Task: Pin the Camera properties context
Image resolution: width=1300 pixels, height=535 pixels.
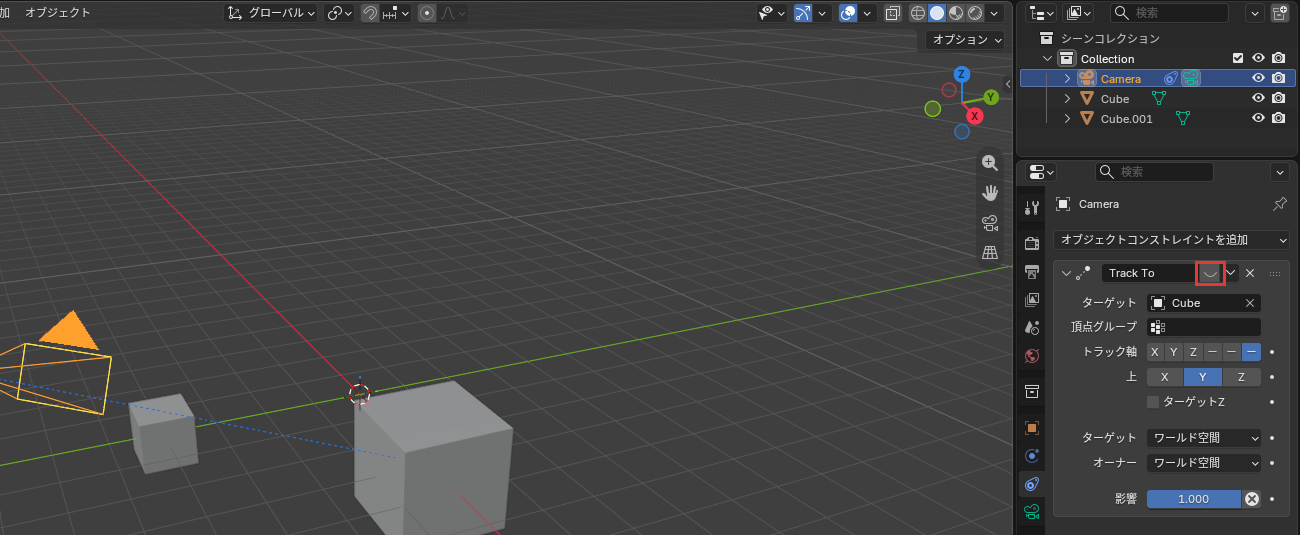Action: 1279,204
